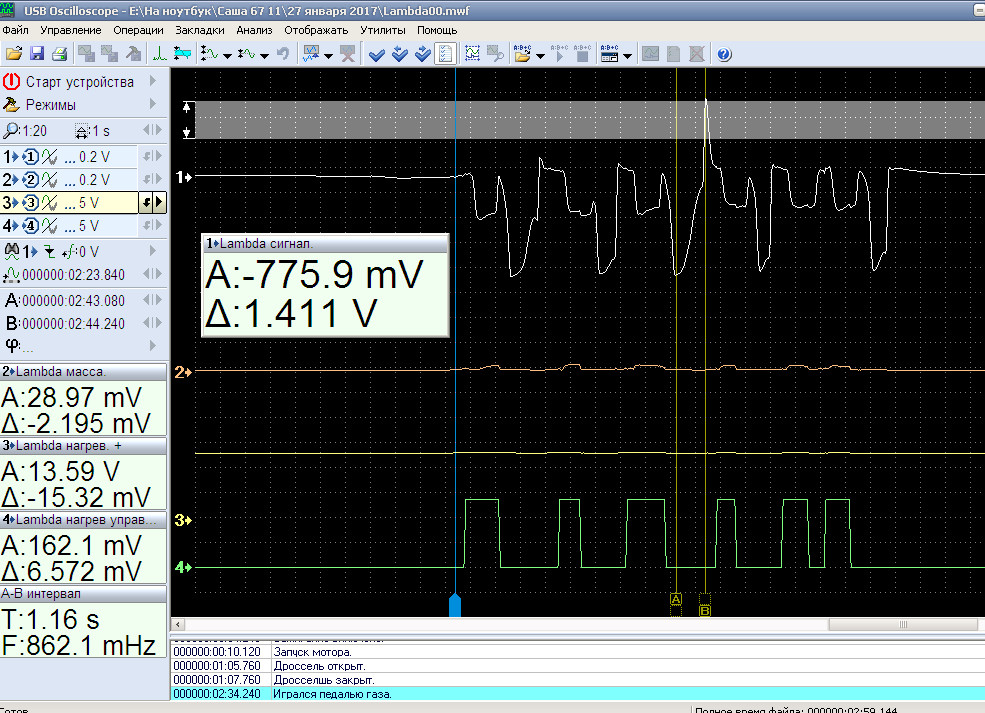Toggle channel 4 circled number icon
Screen dimensions: 985x713
[x=31, y=225]
